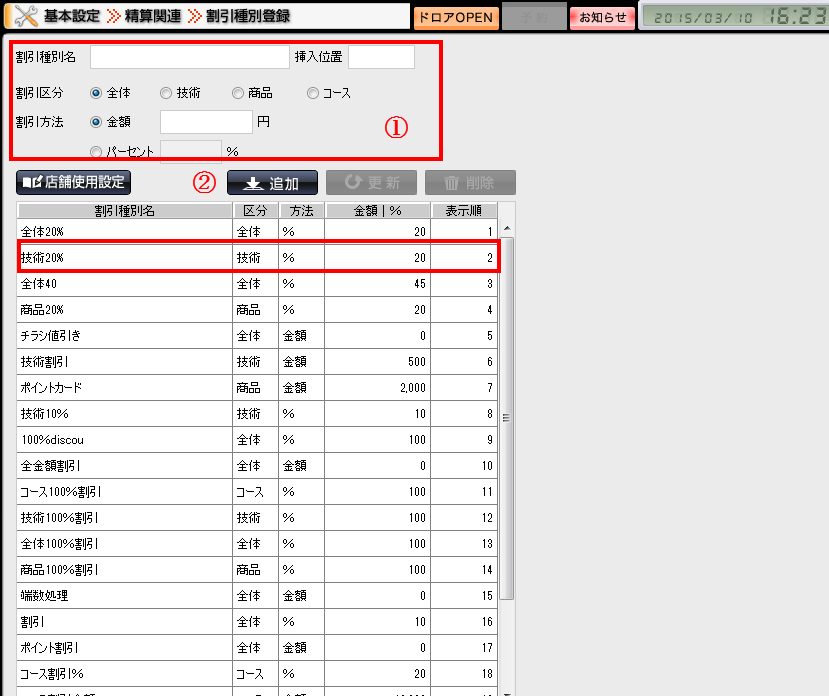
Task: Click the 店舗使用設定 button
Action: click(x=74, y=183)
